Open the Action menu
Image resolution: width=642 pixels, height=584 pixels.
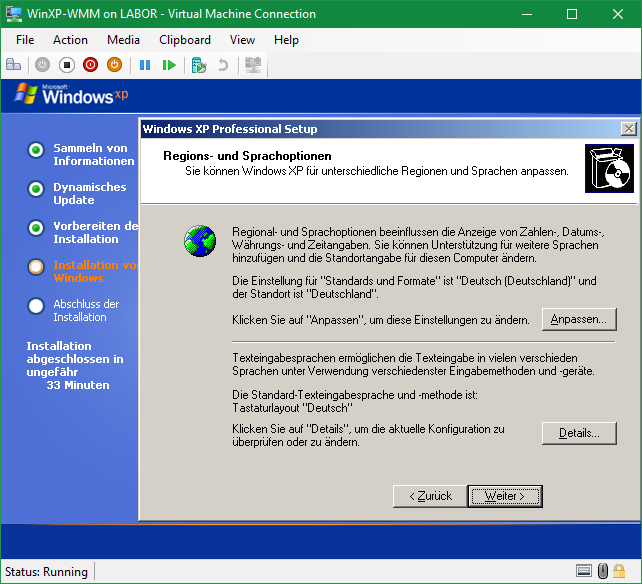coord(70,40)
